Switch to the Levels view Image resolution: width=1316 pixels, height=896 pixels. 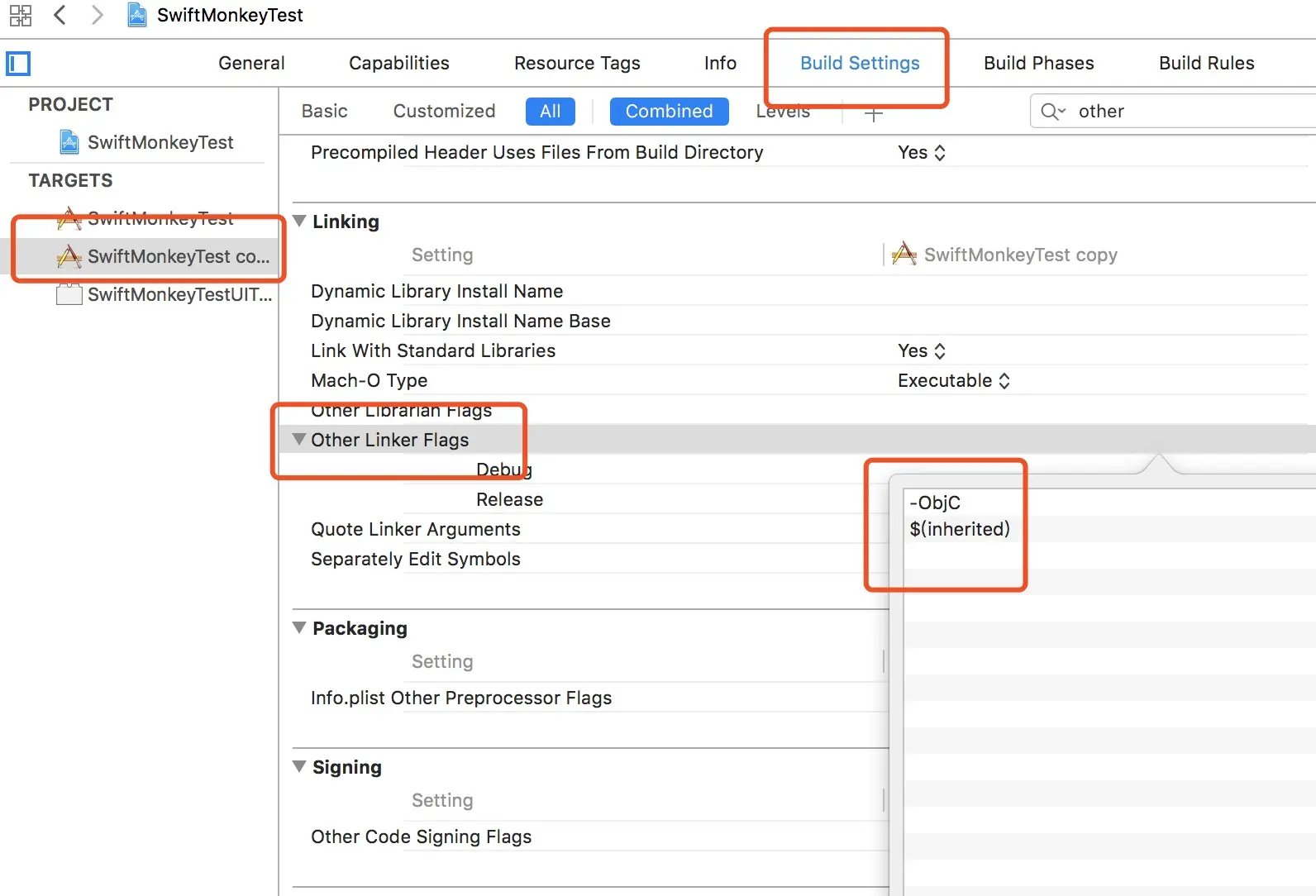pos(783,112)
